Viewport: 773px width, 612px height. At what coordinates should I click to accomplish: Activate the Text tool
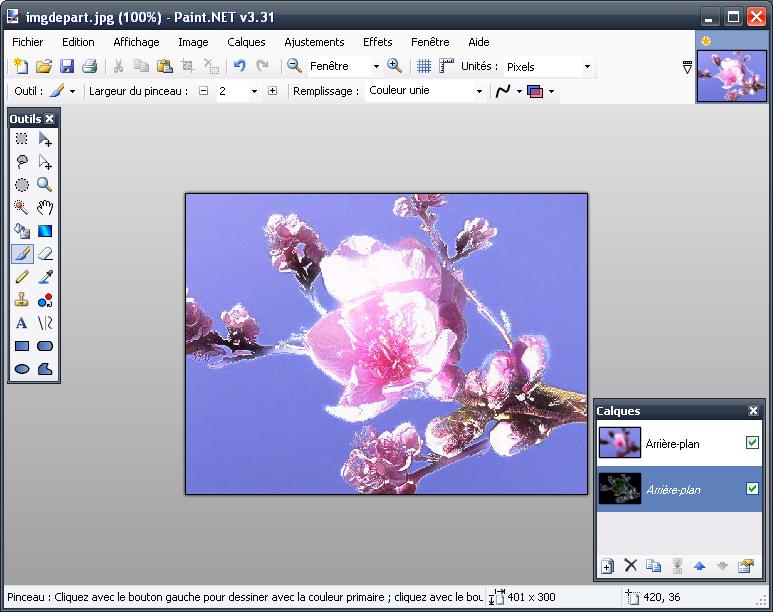(21, 322)
